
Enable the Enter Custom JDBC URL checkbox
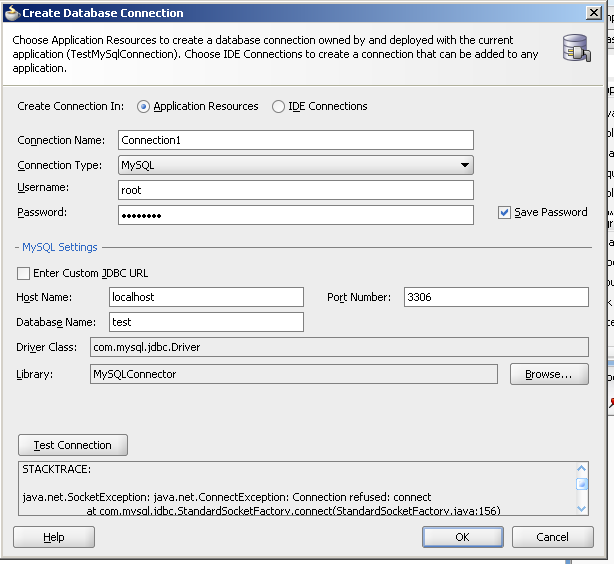[24, 273]
